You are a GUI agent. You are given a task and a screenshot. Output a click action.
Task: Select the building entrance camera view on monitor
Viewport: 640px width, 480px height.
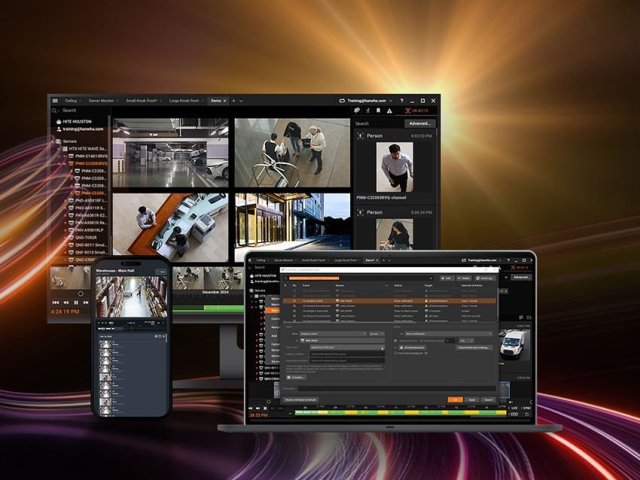pos(292,221)
